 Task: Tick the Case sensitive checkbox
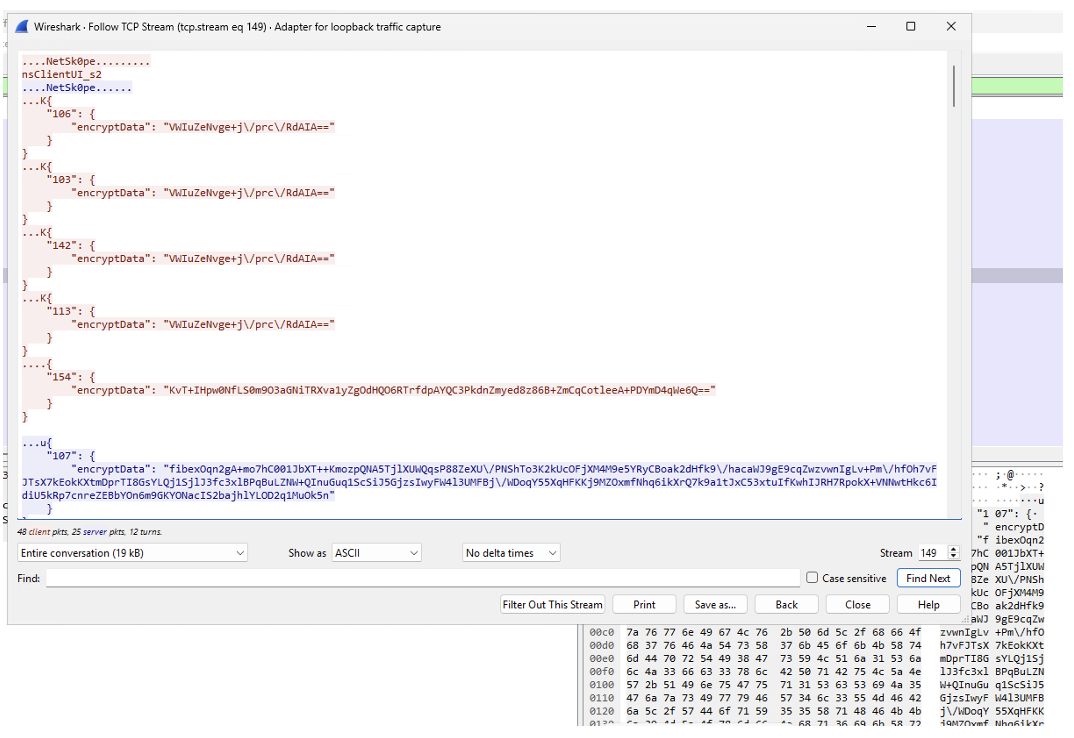pos(812,578)
